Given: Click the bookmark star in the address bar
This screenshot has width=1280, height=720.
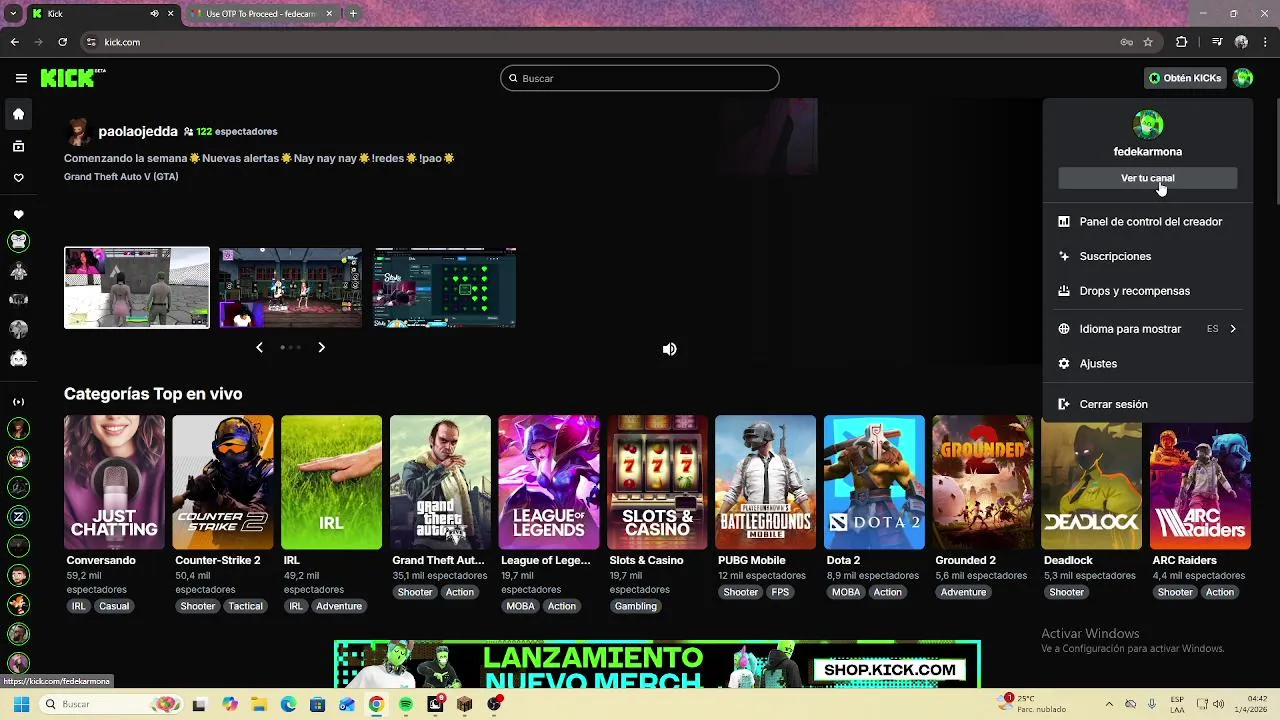Looking at the screenshot, I should click(x=1148, y=42).
